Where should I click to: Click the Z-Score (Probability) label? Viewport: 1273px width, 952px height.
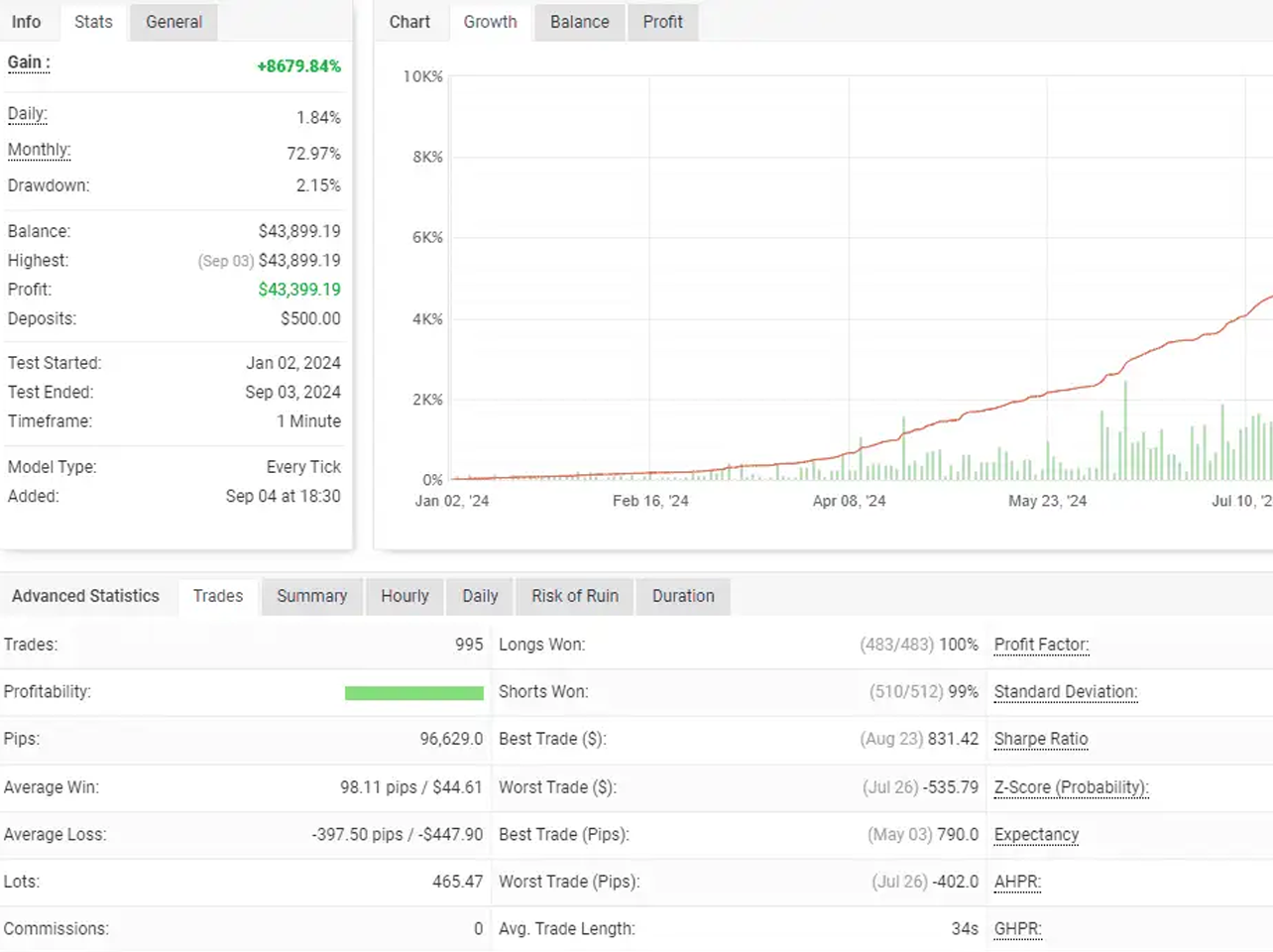(x=1071, y=787)
